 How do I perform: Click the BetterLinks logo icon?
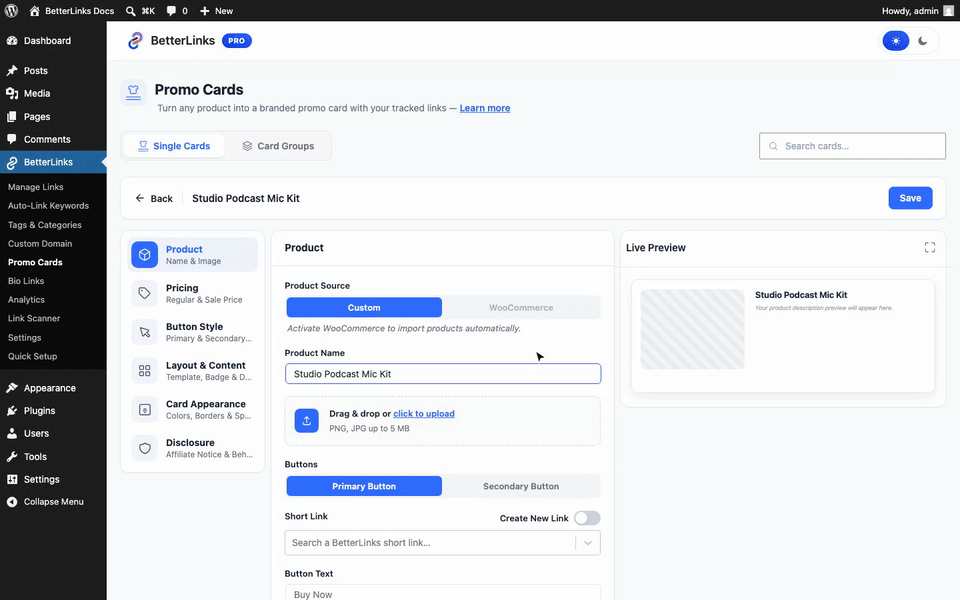tap(135, 40)
